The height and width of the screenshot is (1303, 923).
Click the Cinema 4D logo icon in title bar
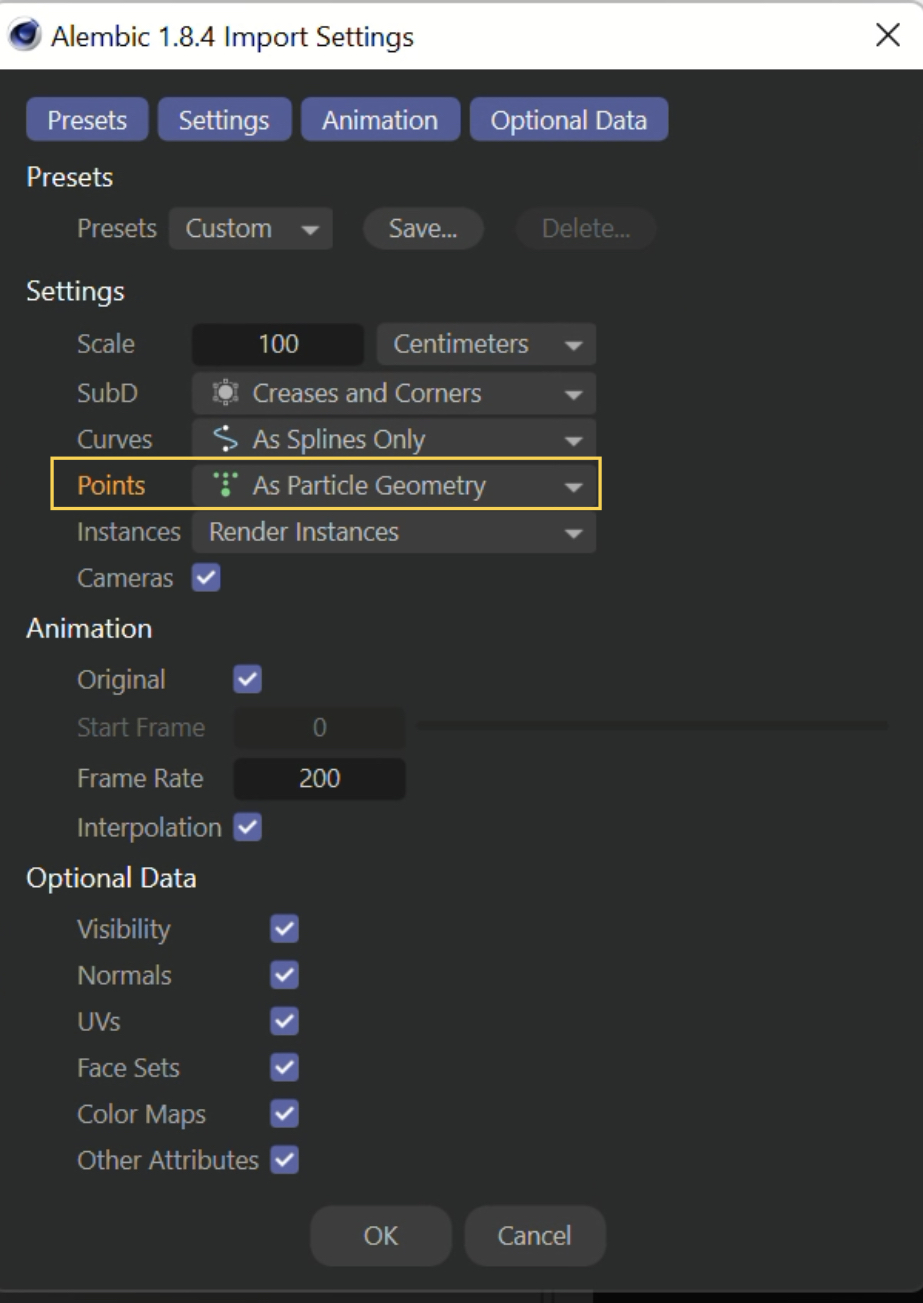tap(24, 37)
